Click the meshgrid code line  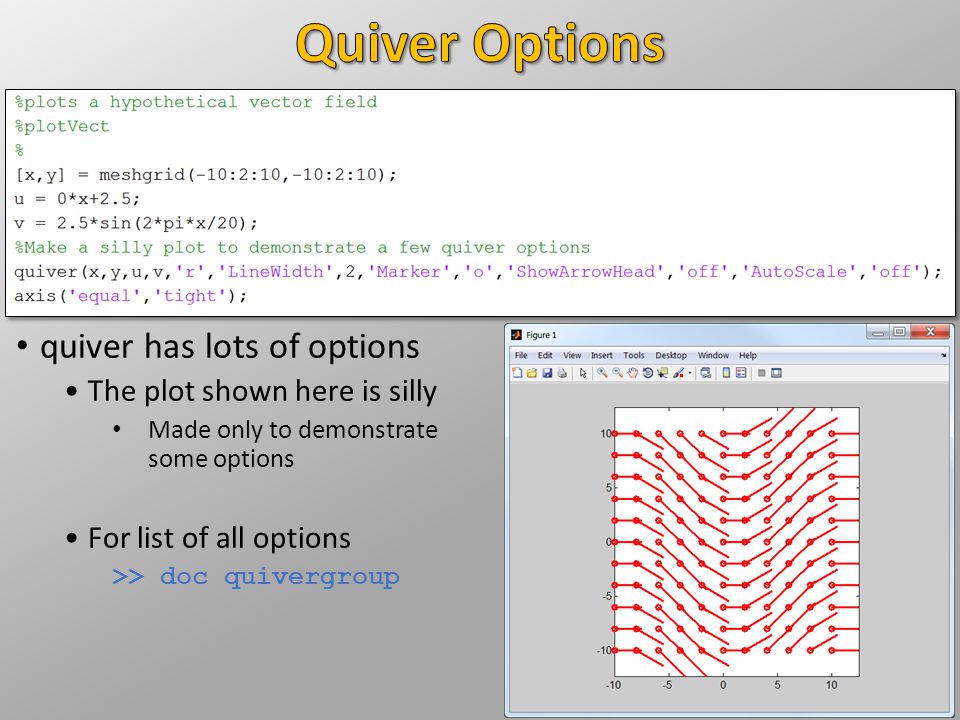[x=206, y=175]
